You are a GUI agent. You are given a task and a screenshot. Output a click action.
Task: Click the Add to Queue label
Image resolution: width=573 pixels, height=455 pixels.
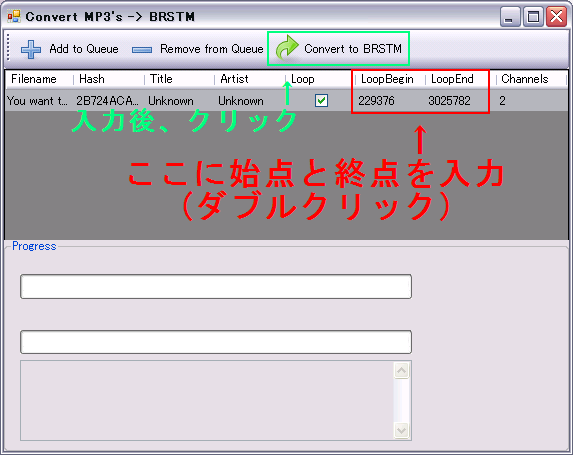pyautogui.click(x=84, y=49)
